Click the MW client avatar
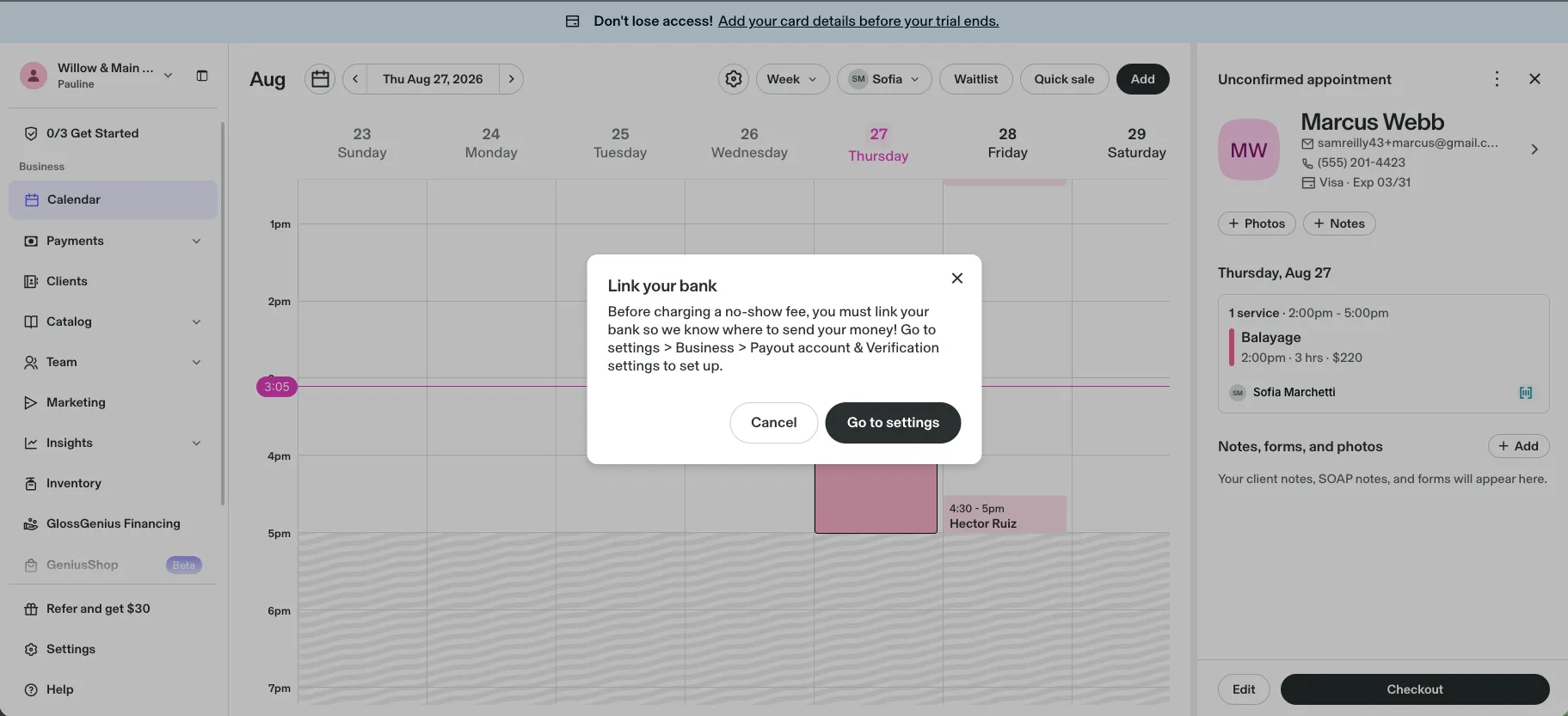The width and height of the screenshot is (1568, 716). [1249, 150]
